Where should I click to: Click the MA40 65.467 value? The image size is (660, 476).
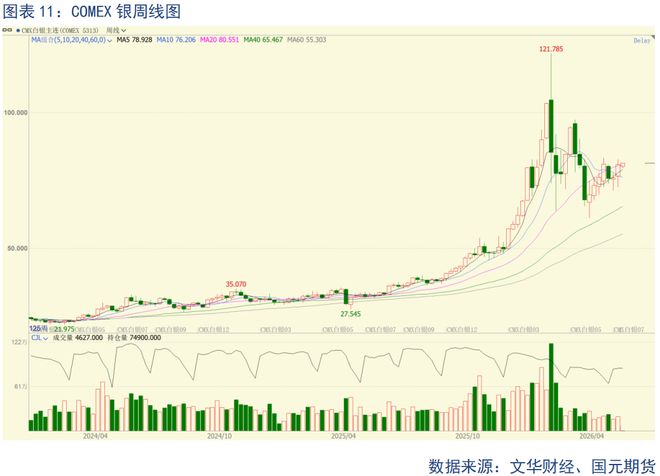tap(263, 40)
